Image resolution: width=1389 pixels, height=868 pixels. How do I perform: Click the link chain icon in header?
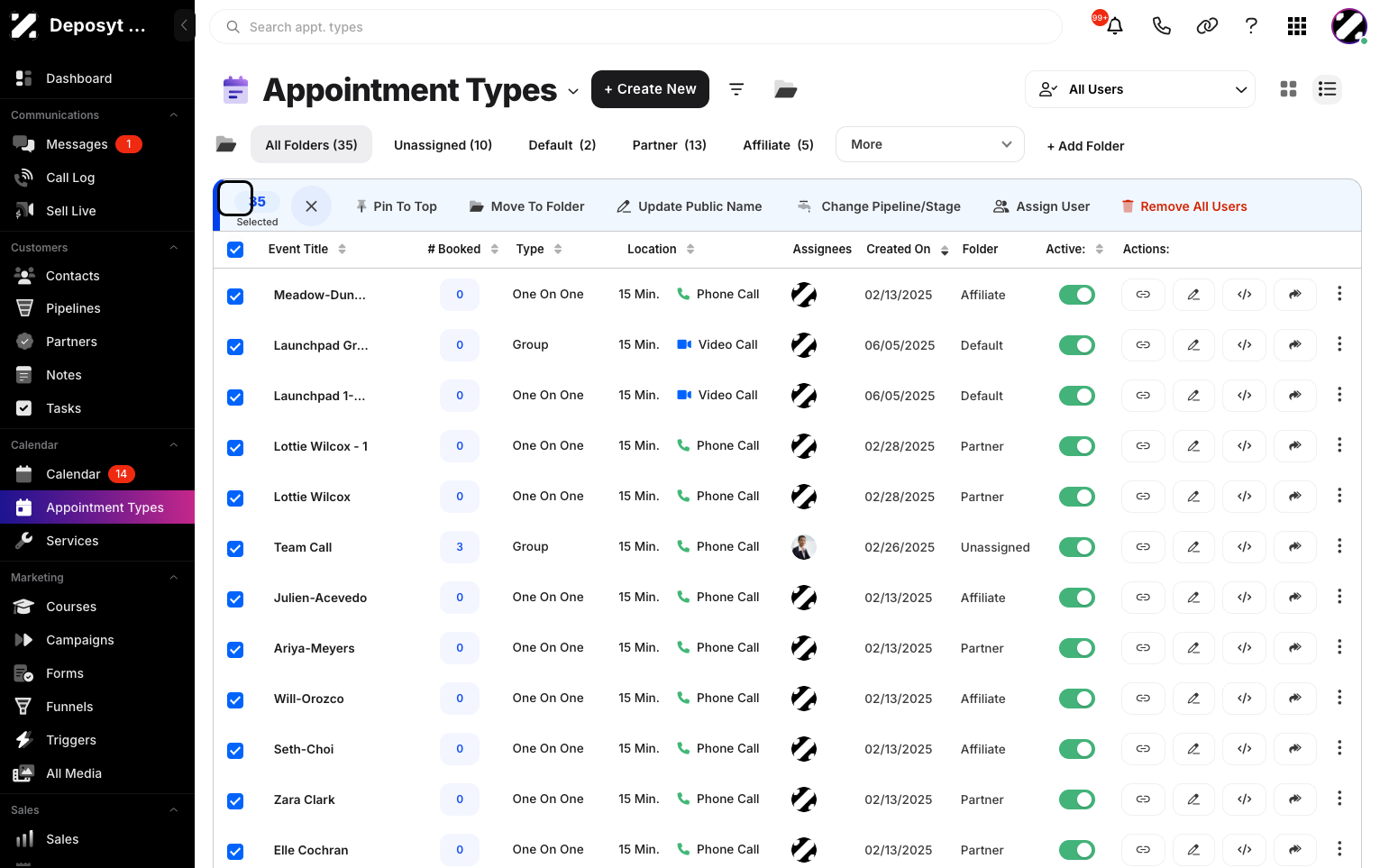point(1207,26)
